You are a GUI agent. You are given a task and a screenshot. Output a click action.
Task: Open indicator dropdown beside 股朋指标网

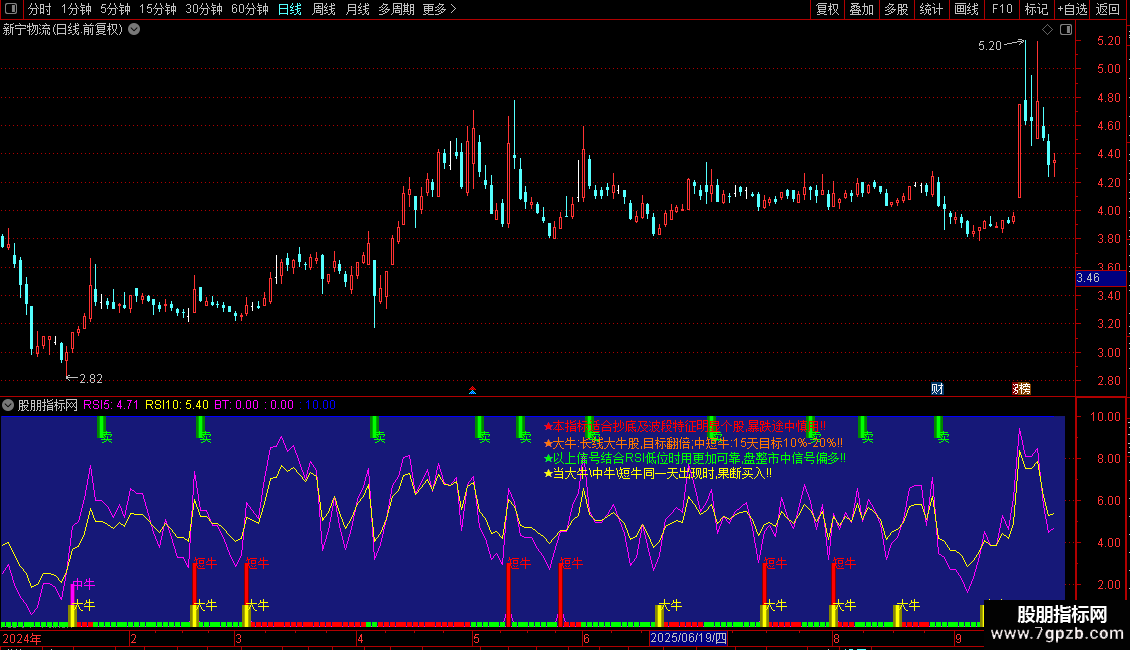tap(8, 405)
